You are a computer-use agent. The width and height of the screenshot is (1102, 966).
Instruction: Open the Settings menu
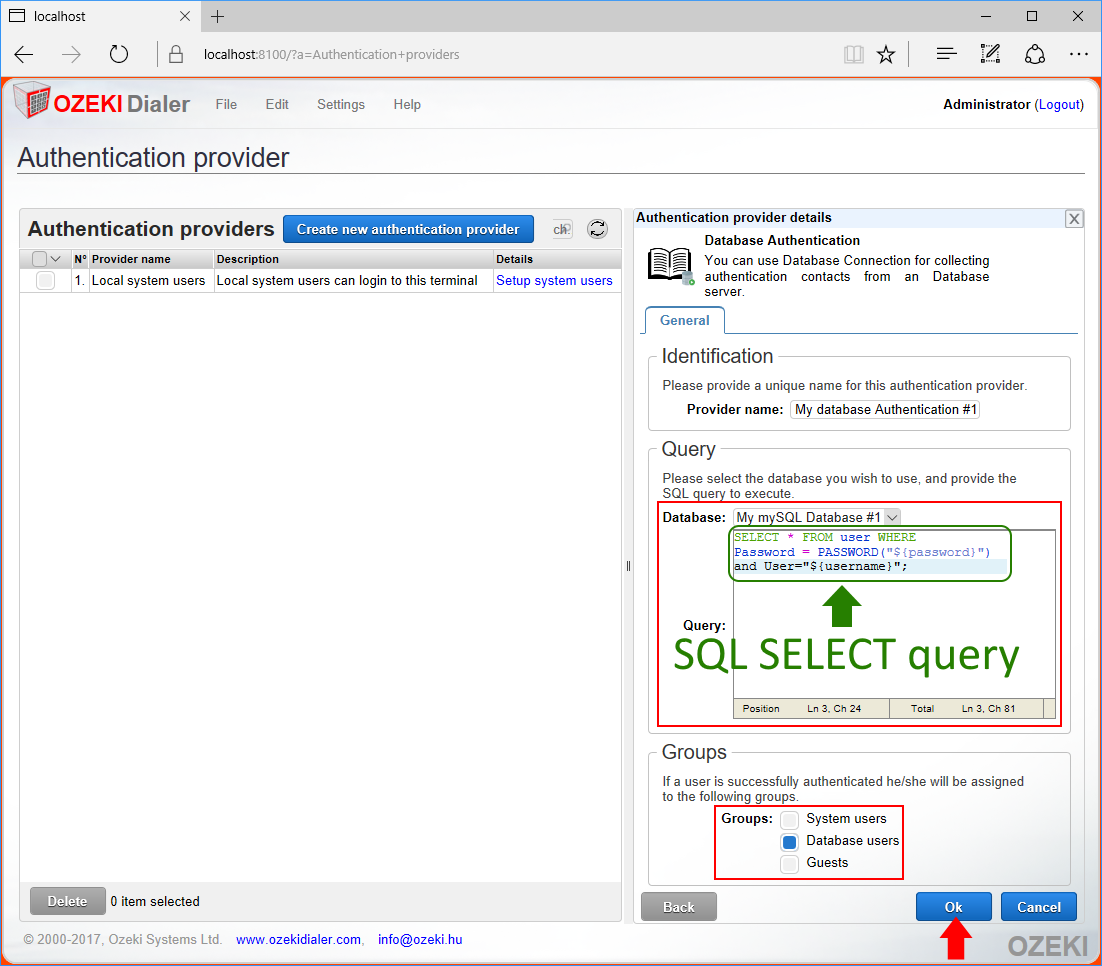click(340, 104)
